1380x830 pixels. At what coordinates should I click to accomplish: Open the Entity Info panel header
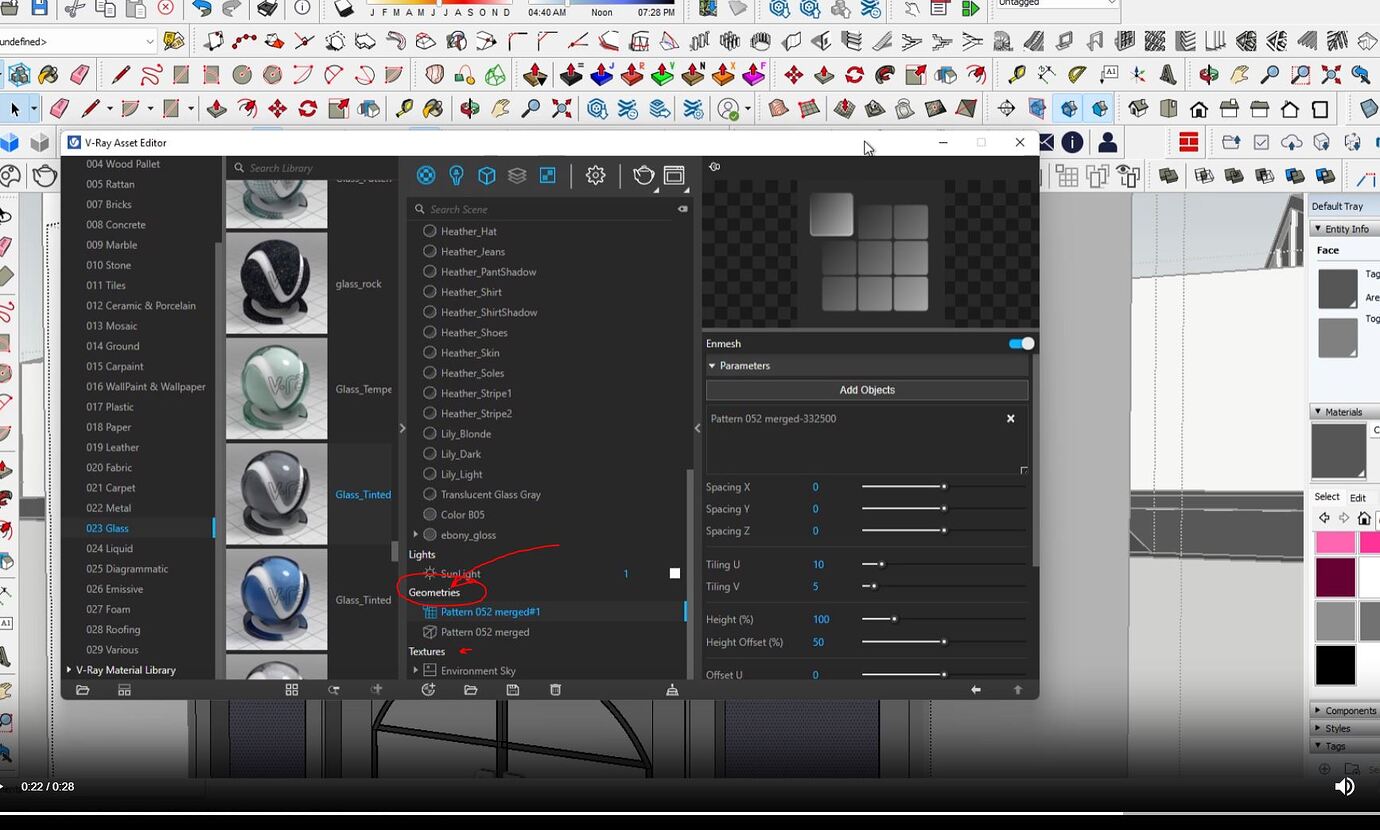point(1343,228)
